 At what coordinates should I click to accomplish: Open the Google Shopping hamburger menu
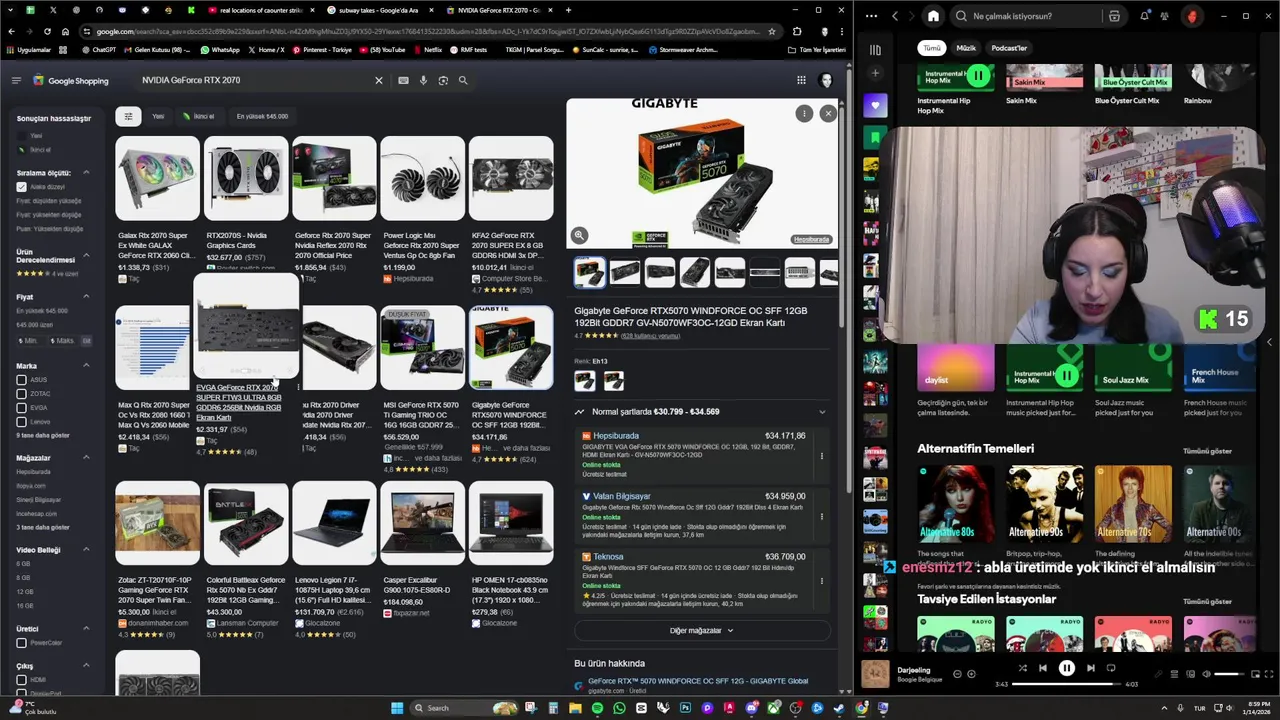coord(16,80)
